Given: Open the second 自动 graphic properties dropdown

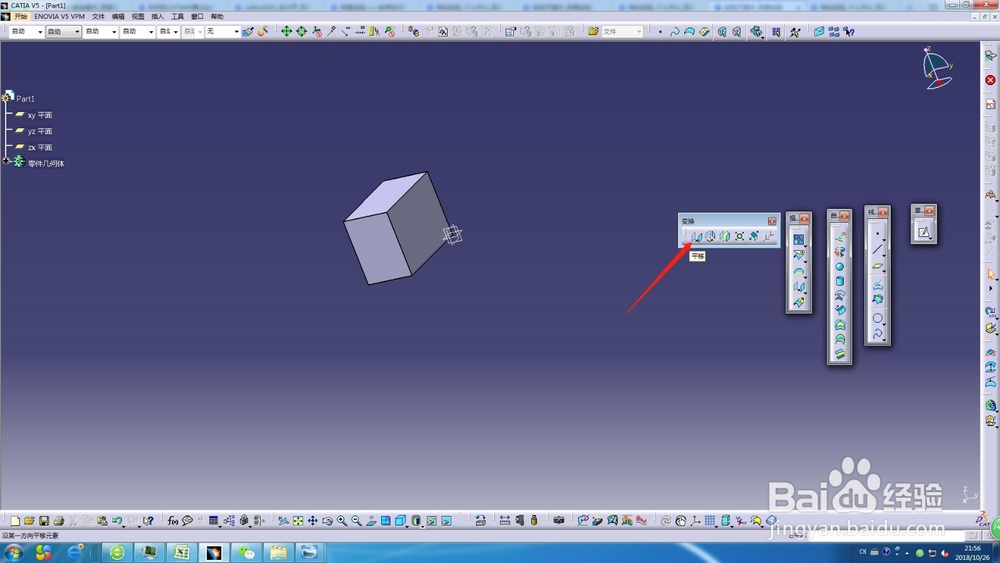Looking at the screenshot, I should 63,31.
